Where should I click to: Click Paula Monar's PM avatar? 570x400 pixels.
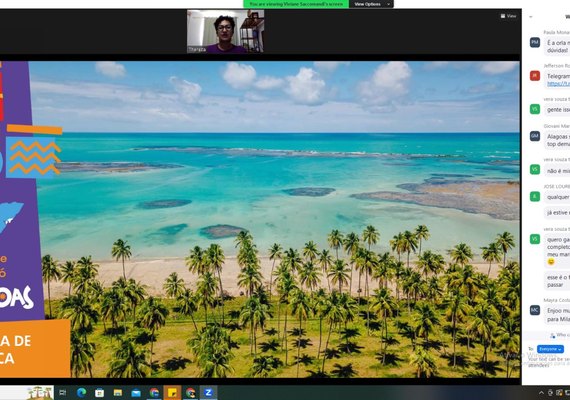[x=535, y=43]
